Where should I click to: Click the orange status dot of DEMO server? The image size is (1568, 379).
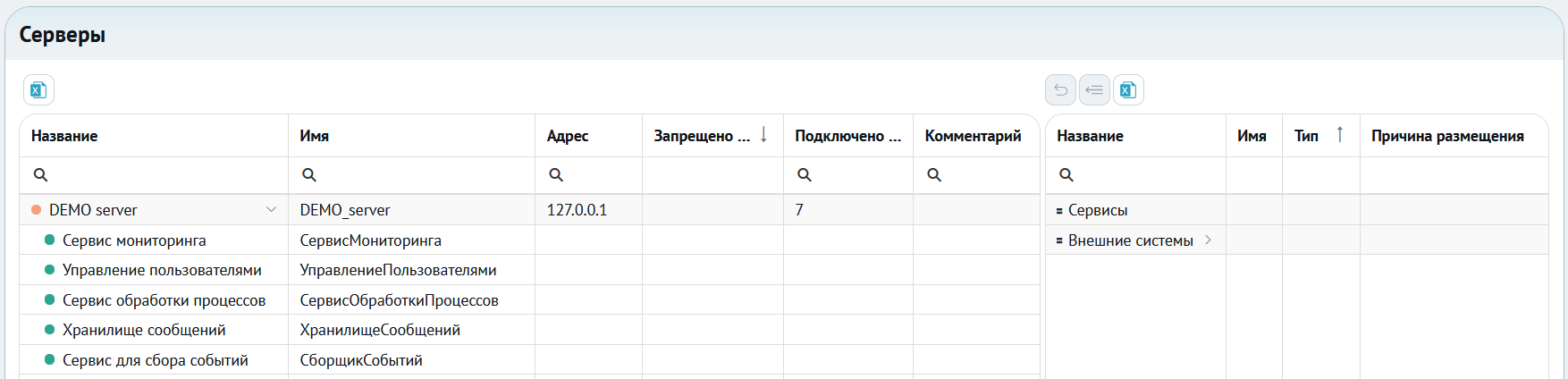(x=37, y=210)
